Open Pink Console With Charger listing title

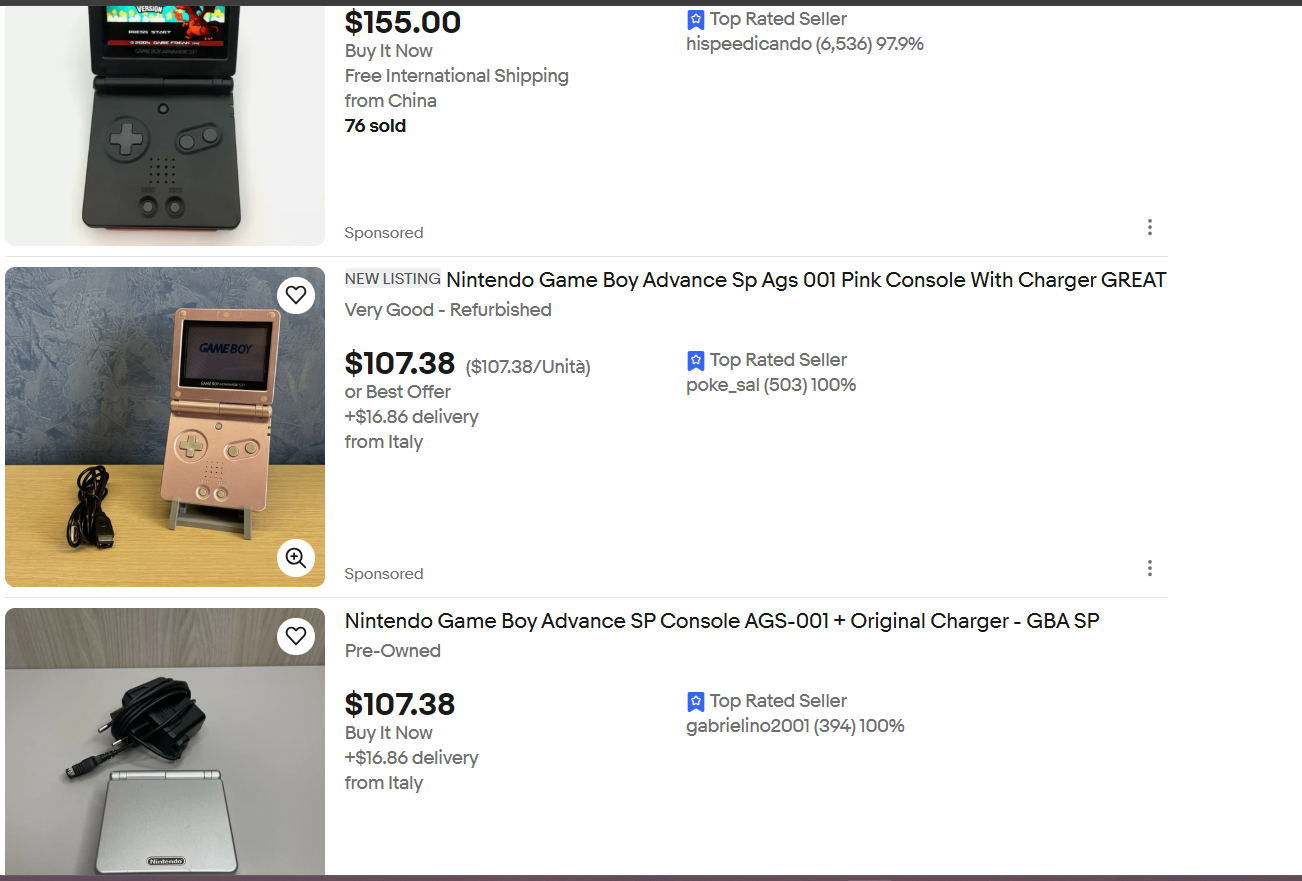pyautogui.click(x=805, y=280)
